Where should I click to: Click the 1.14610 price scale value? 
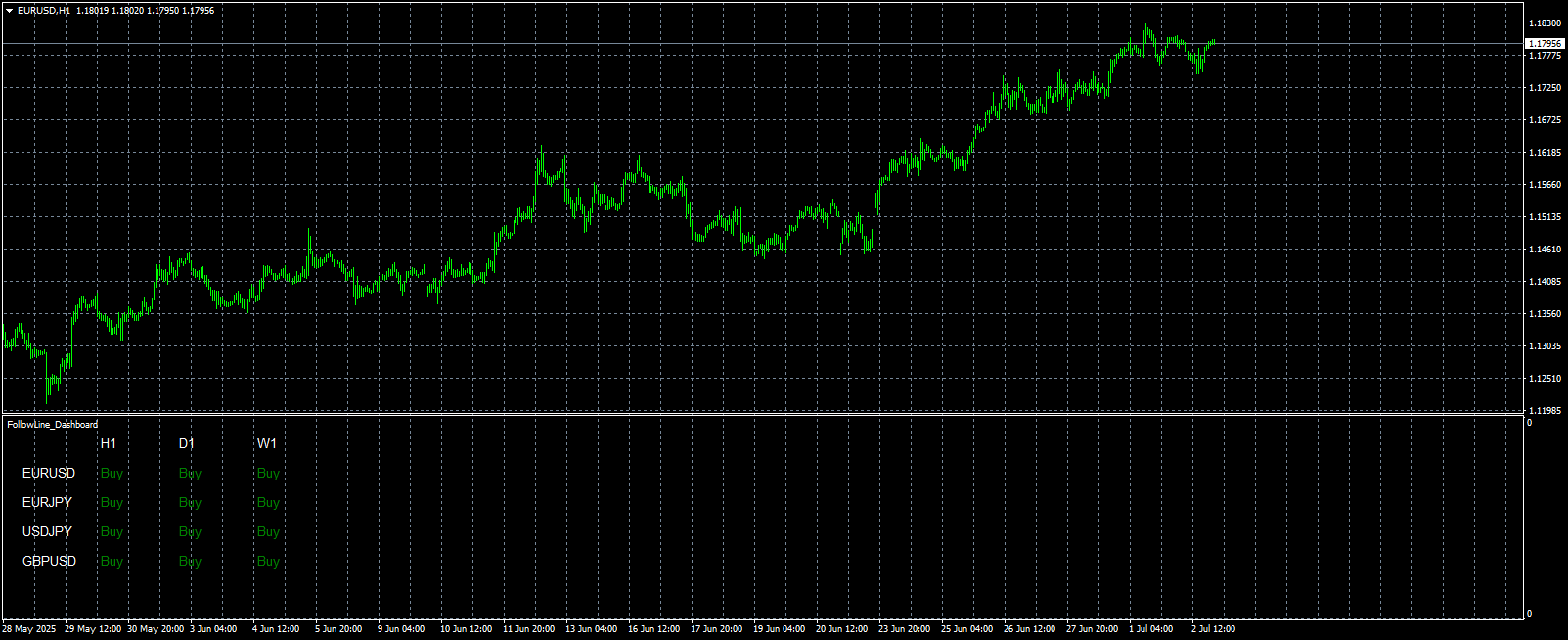[1544, 250]
